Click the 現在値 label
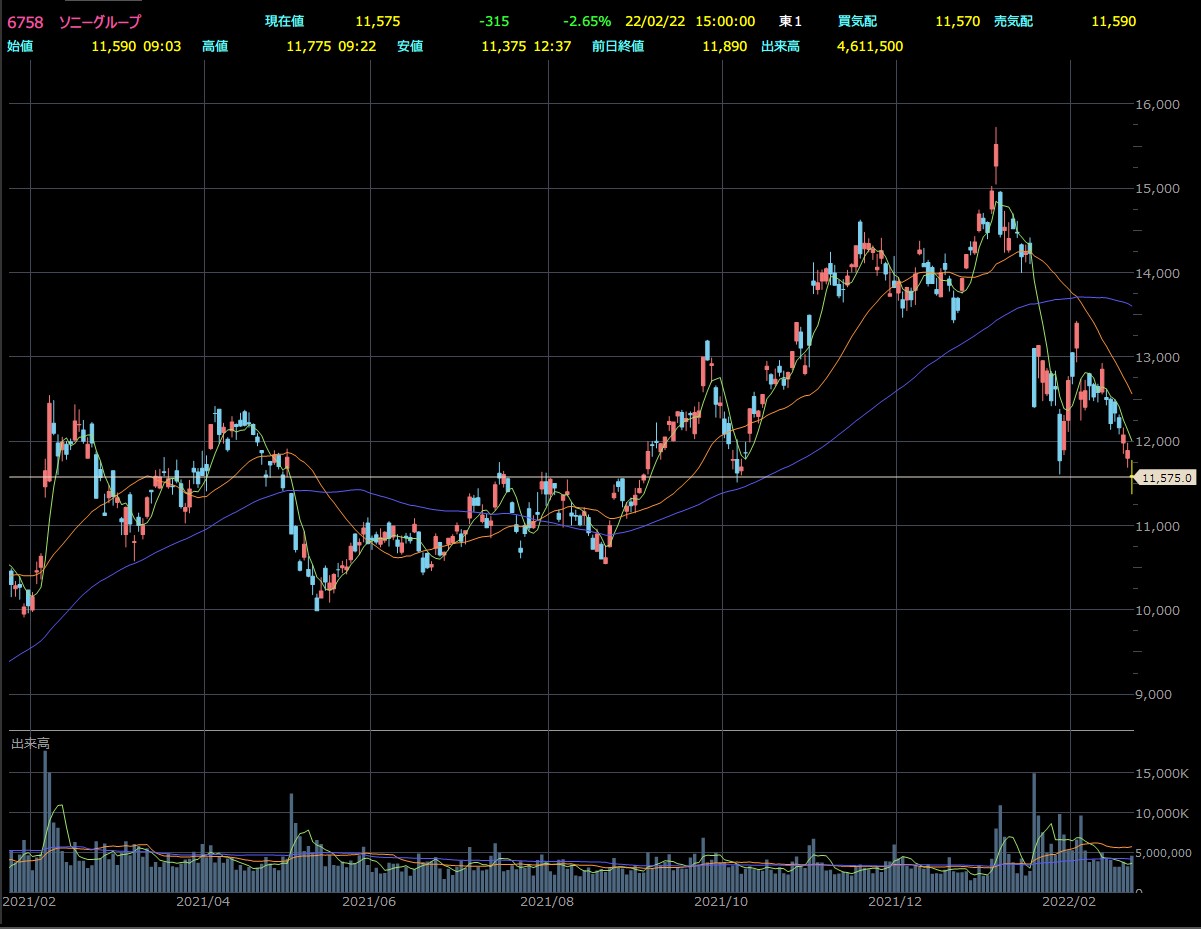 point(285,21)
